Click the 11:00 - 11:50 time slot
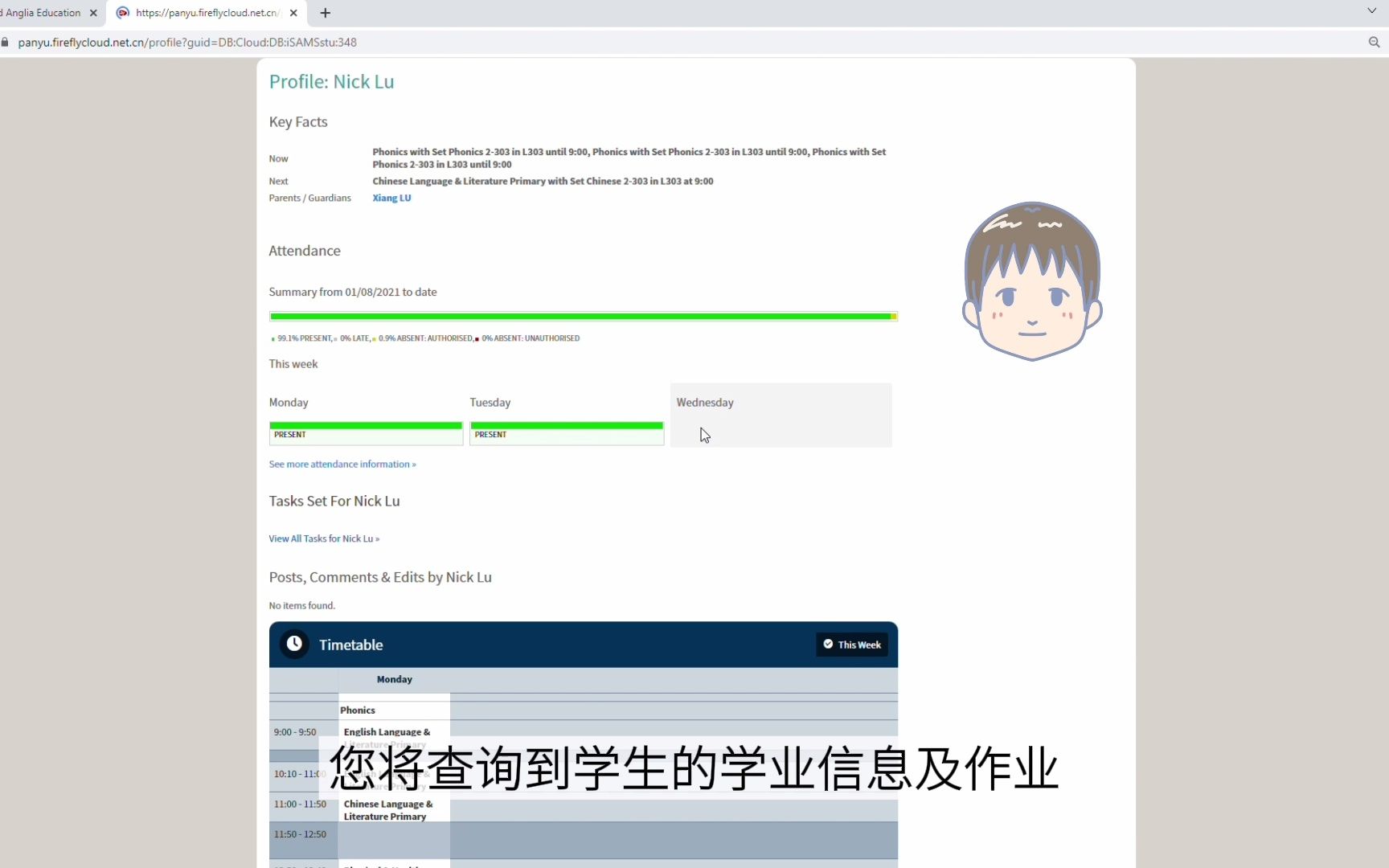The width and height of the screenshot is (1389, 868). click(300, 805)
